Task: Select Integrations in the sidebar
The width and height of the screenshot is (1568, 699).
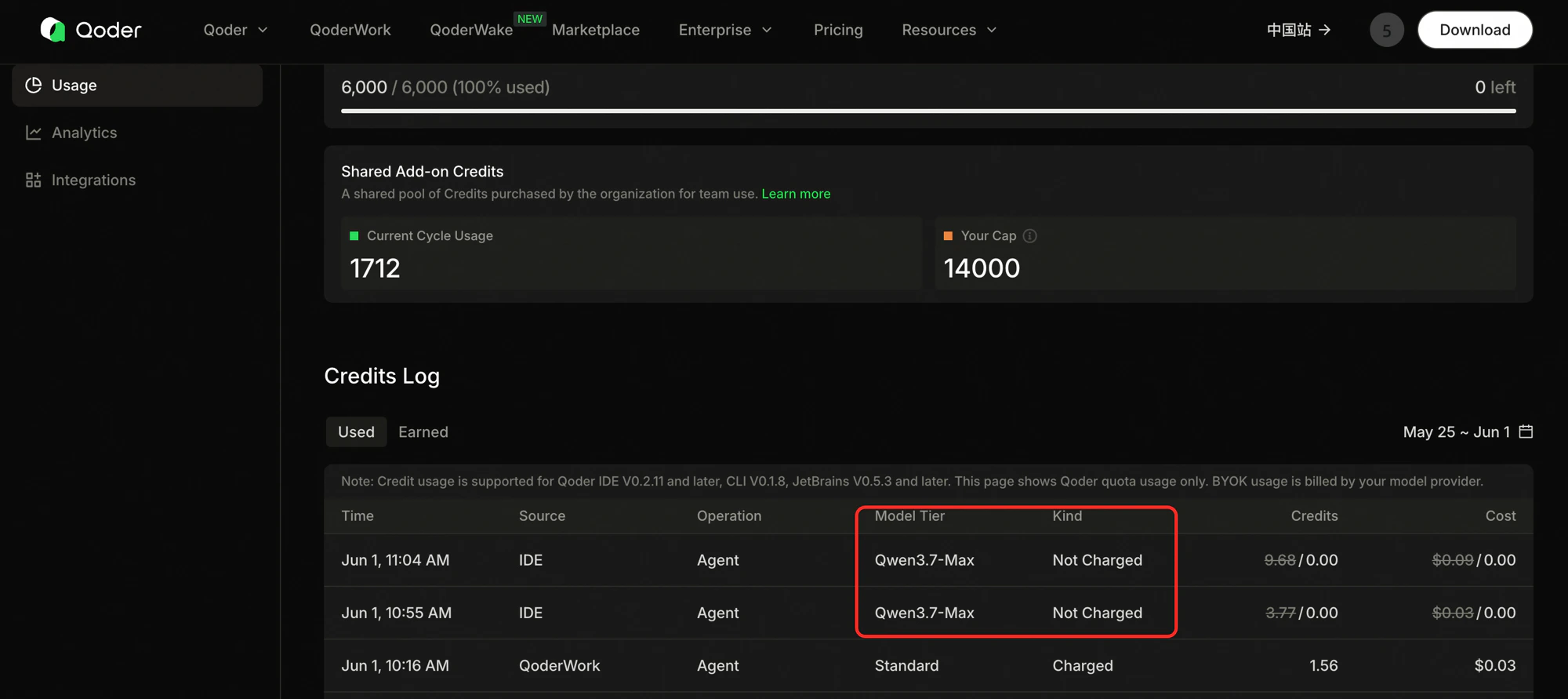Action: (137, 180)
